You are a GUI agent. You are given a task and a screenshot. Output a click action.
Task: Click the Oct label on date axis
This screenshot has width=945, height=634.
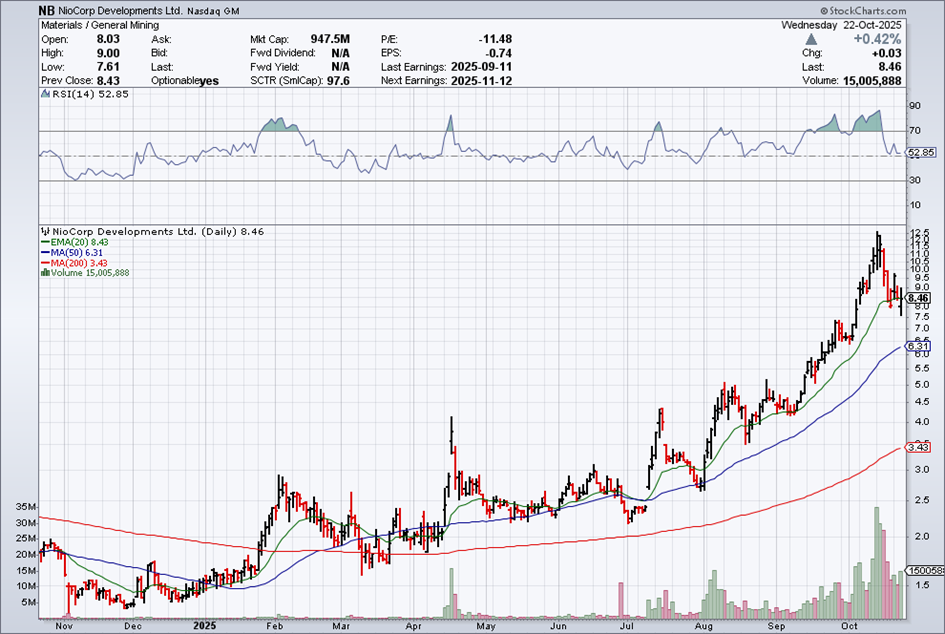pyautogui.click(x=849, y=626)
